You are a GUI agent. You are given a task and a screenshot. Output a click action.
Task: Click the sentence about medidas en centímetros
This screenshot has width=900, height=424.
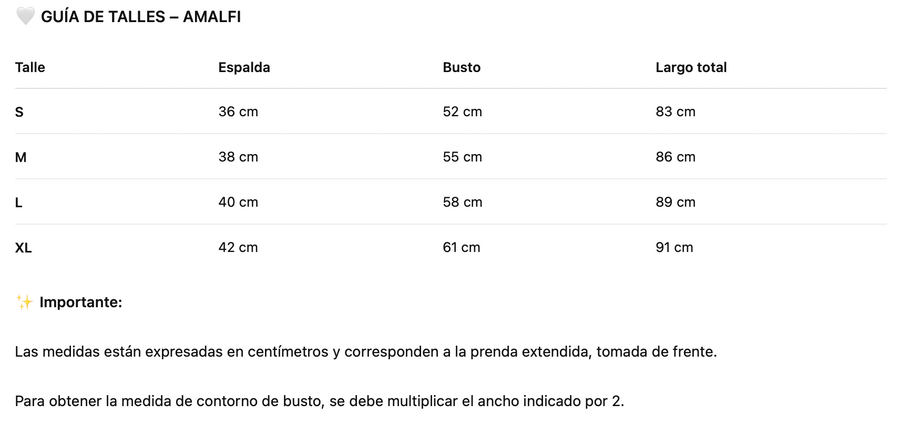tap(366, 352)
